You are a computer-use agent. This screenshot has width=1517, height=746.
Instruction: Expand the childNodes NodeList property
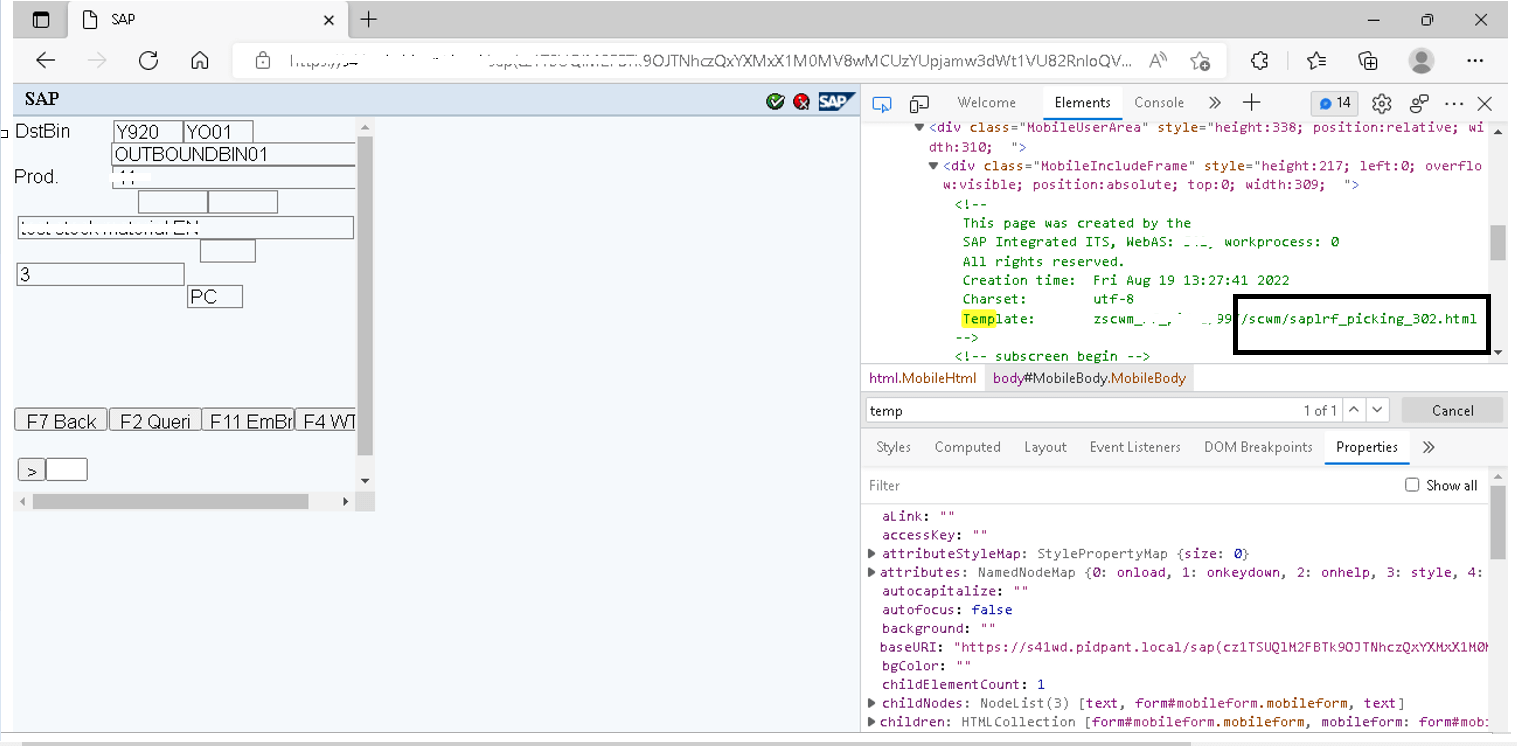(x=872, y=703)
